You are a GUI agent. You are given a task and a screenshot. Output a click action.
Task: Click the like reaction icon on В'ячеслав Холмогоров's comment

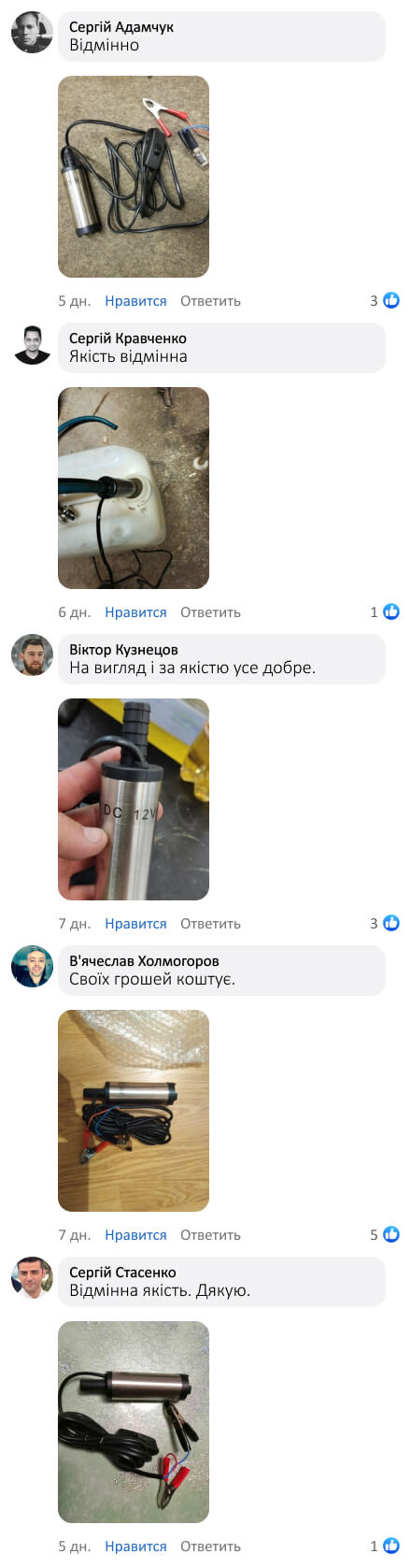coord(391,1234)
